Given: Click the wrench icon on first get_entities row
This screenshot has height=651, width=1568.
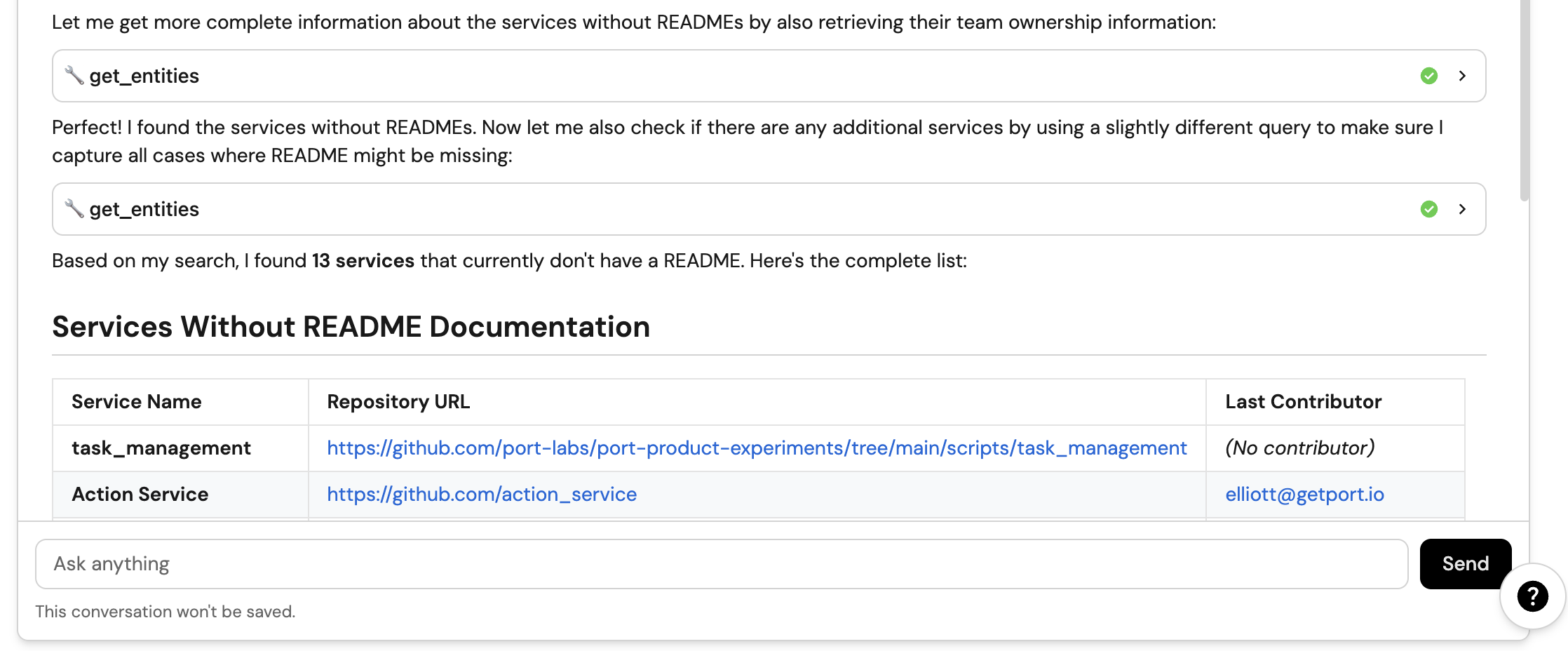Looking at the screenshot, I should tap(74, 75).
